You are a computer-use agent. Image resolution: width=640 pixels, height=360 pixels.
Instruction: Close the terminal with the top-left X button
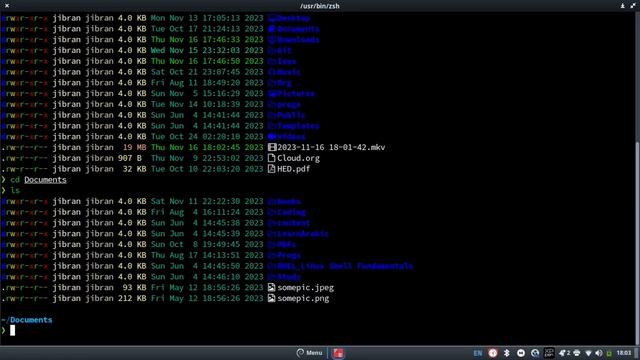[x=7, y=6]
